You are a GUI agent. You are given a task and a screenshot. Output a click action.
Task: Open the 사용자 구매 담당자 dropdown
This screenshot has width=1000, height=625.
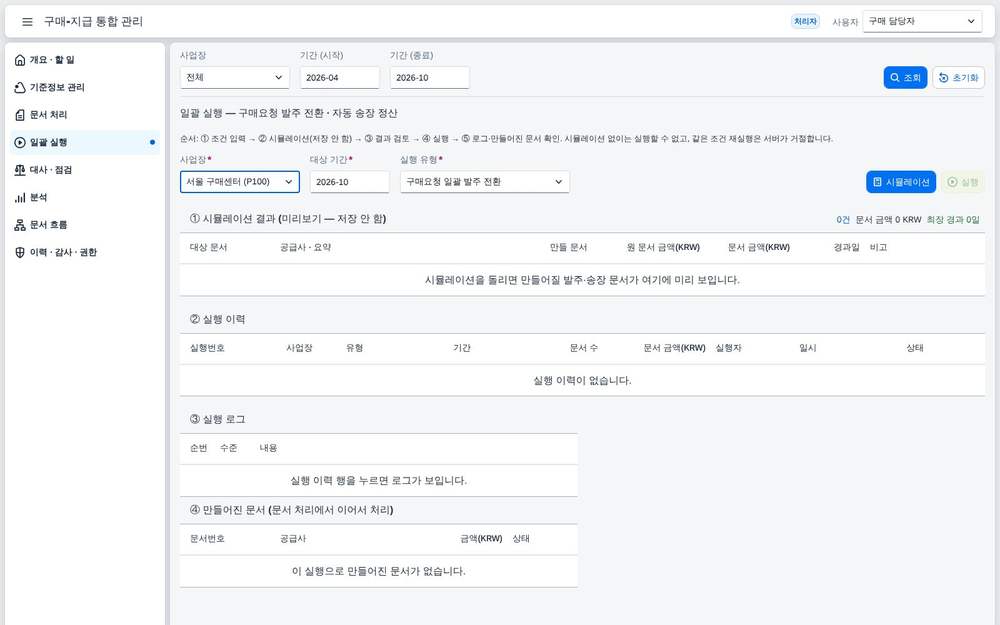point(922,21)
